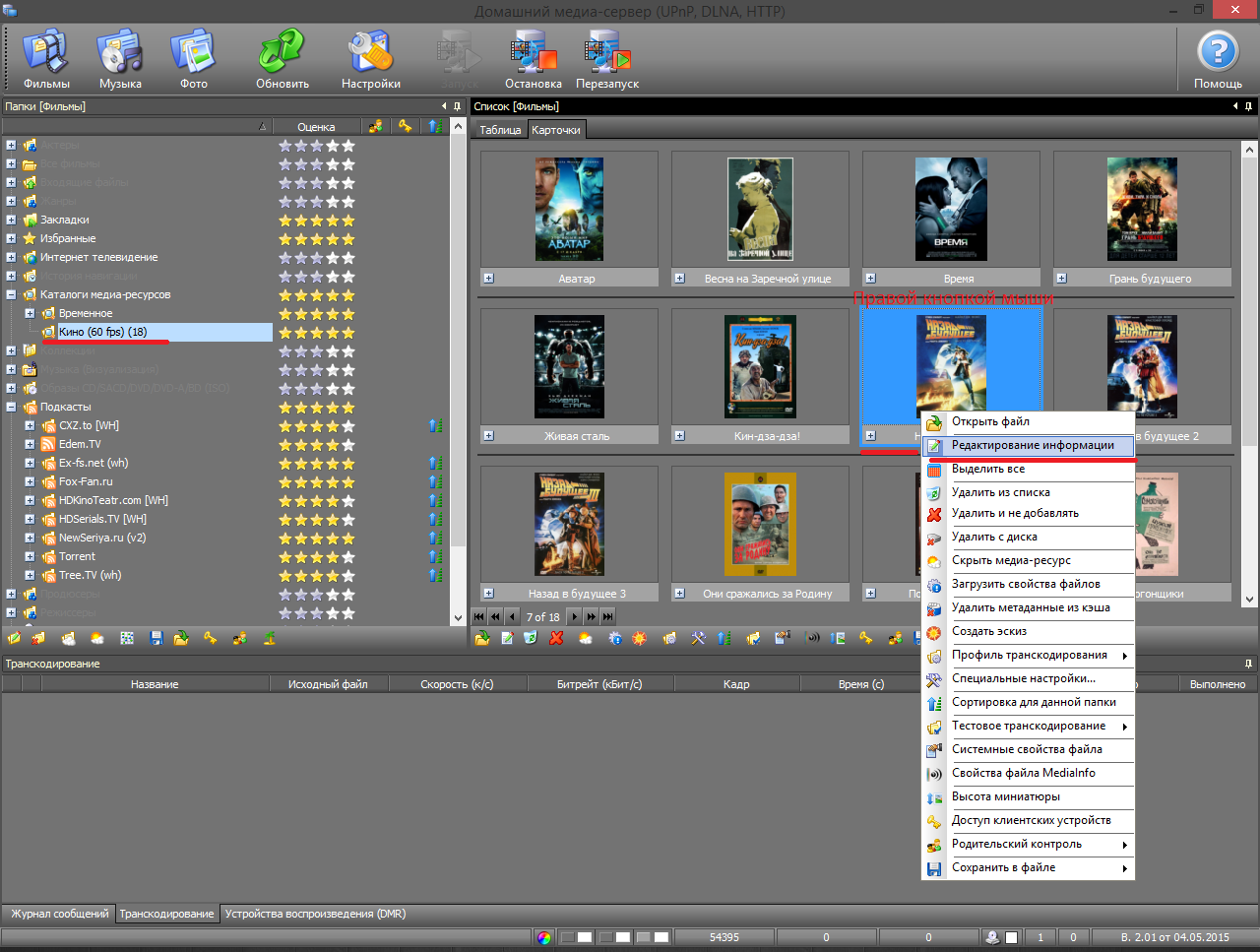
Task: Click the red X delete icon in list toolbar
Action: (x=556, y=638)
